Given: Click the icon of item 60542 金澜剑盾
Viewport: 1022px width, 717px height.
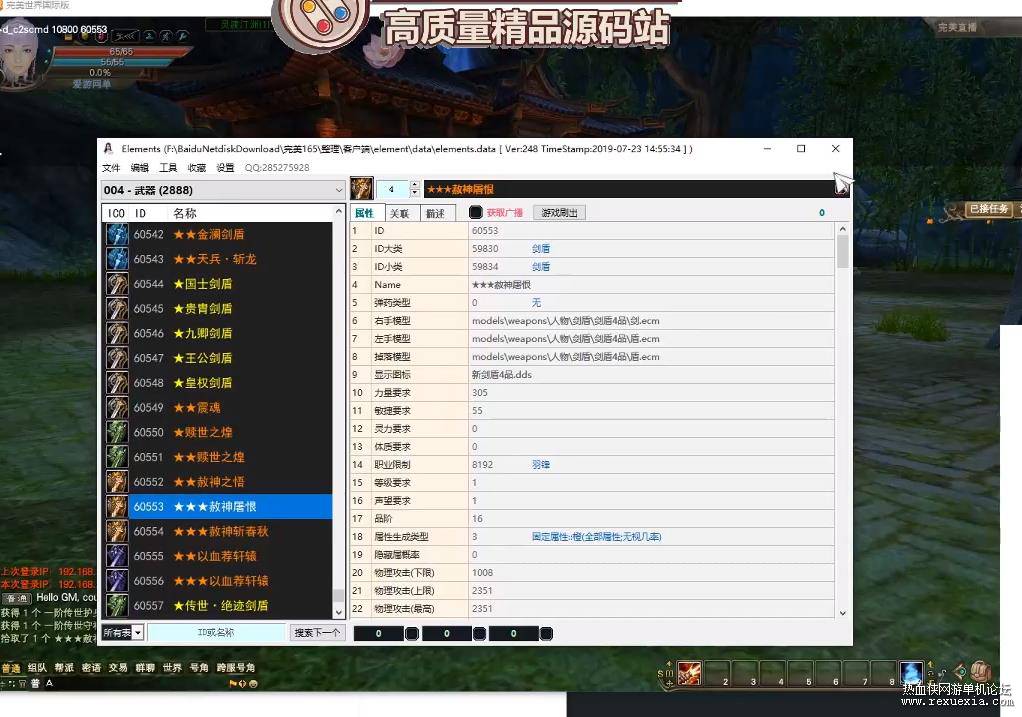Looking at the screenshot, I should pyautogui.click(x=117, y=235).
